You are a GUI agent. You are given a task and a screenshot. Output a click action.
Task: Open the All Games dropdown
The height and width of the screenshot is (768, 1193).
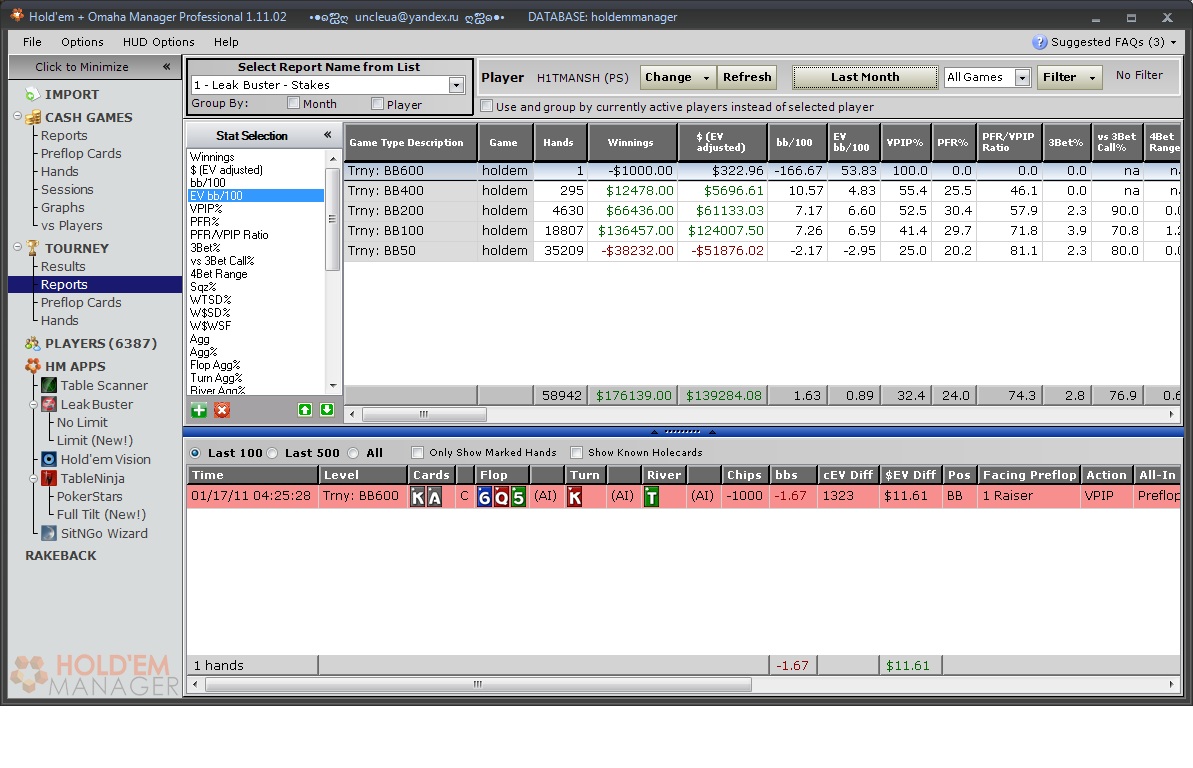tap(1023, 78)
